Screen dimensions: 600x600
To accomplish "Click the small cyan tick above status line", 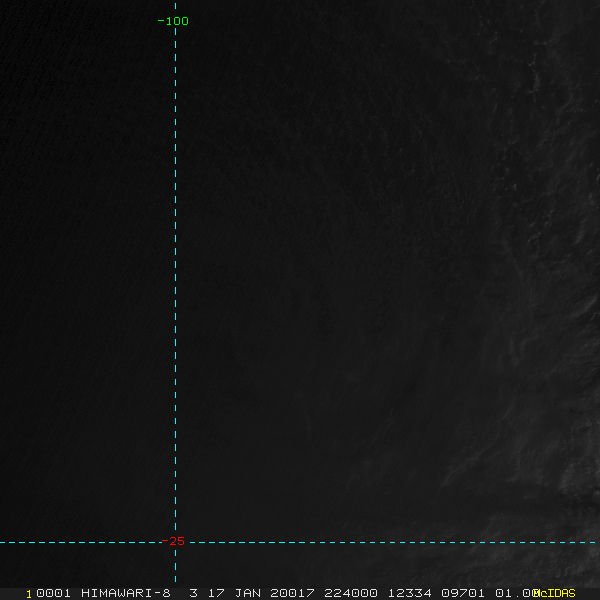I will 175,578.
